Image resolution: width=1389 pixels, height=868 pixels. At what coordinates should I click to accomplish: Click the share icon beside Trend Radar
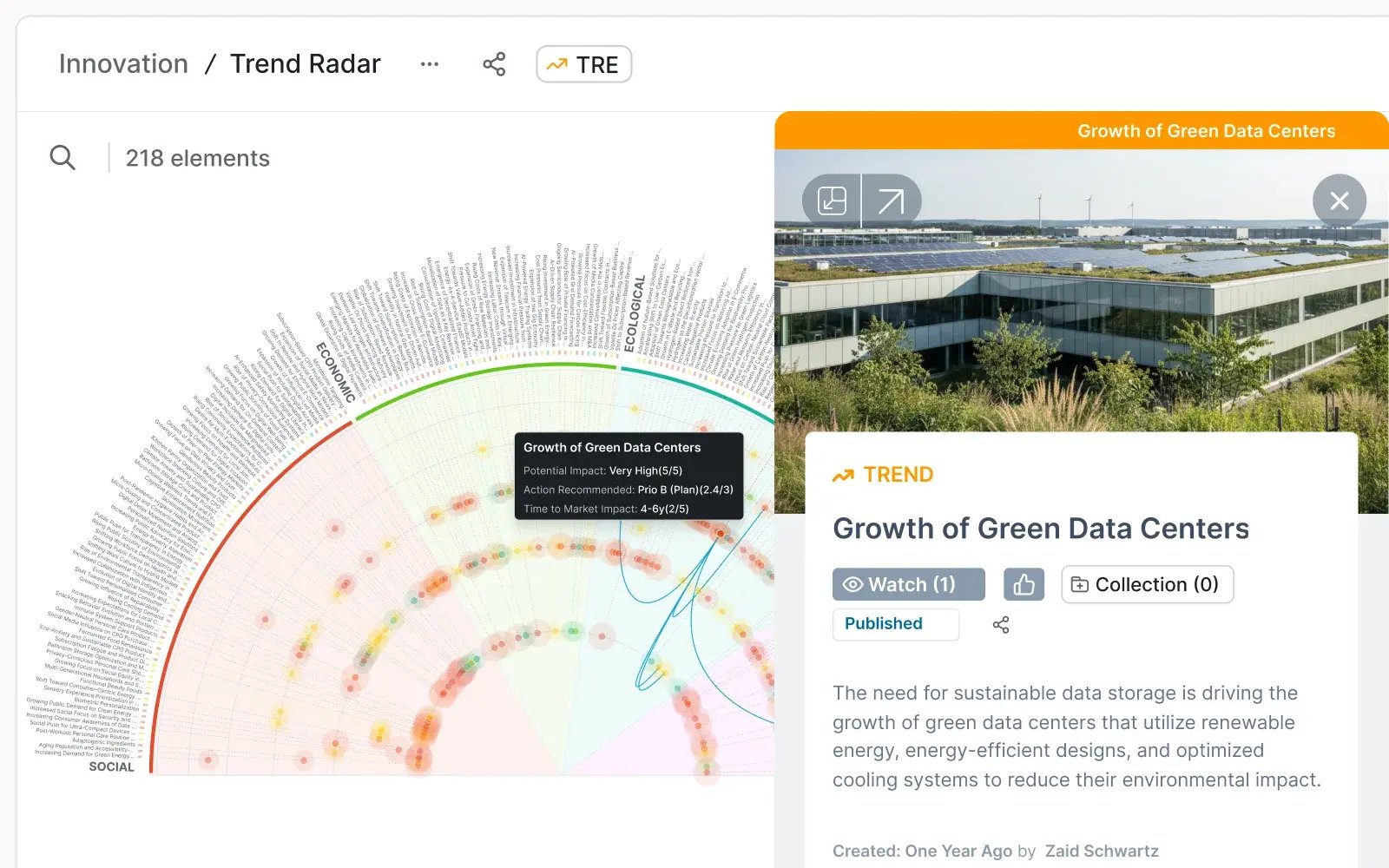tap(494, 64)
